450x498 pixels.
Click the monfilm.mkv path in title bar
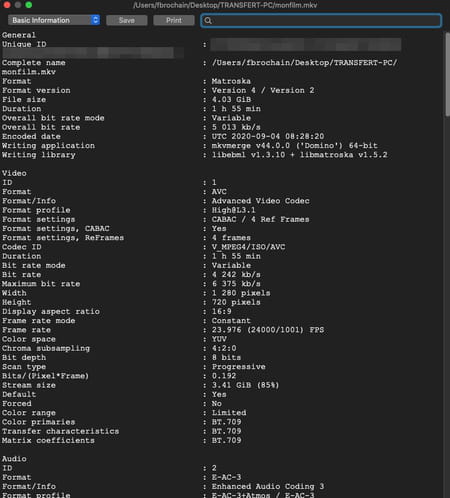(225, 5)
